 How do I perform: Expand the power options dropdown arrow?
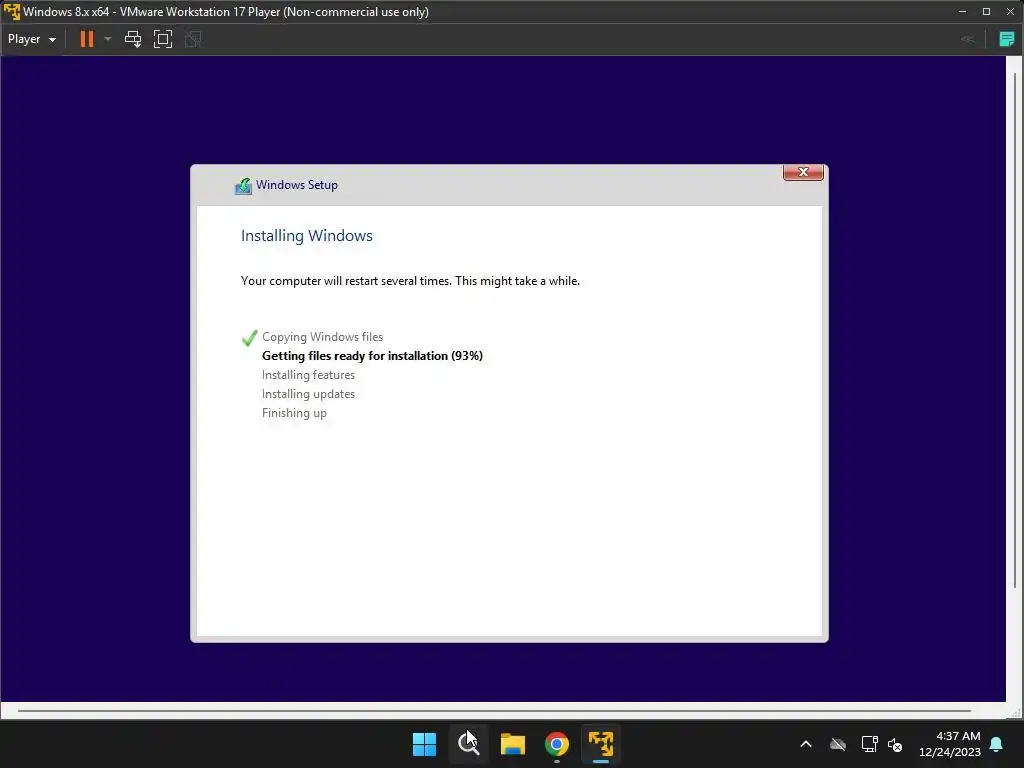108,39
